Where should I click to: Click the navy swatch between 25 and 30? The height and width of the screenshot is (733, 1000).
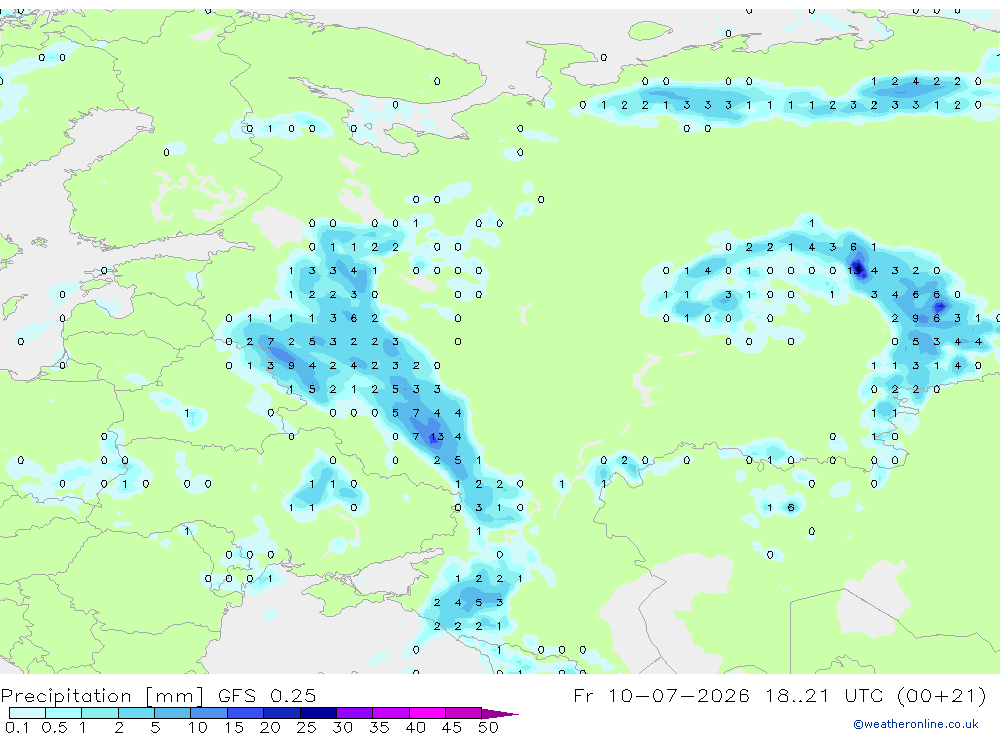tap(318, 713)
